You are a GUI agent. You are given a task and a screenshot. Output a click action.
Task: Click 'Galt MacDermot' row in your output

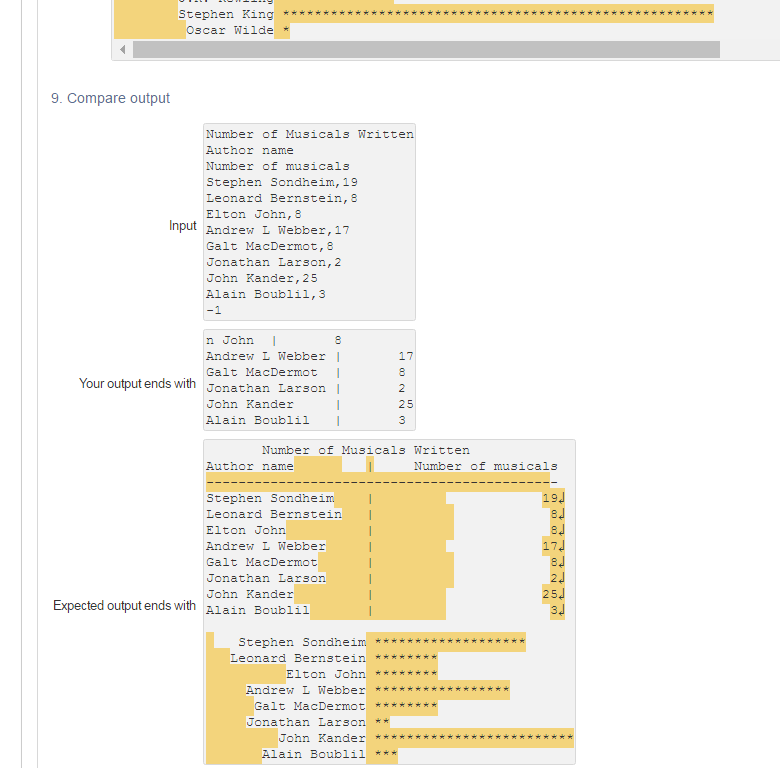point(306,373)
